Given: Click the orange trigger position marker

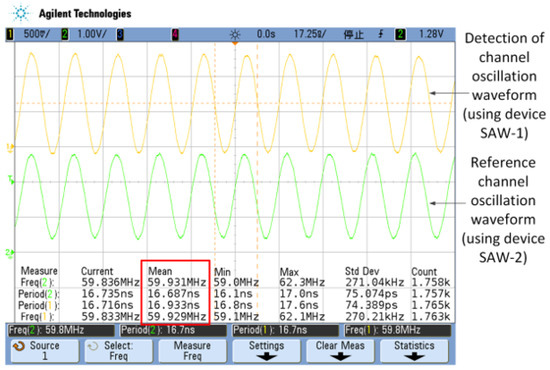Looking at the screenshot, I should coord(235,43).
